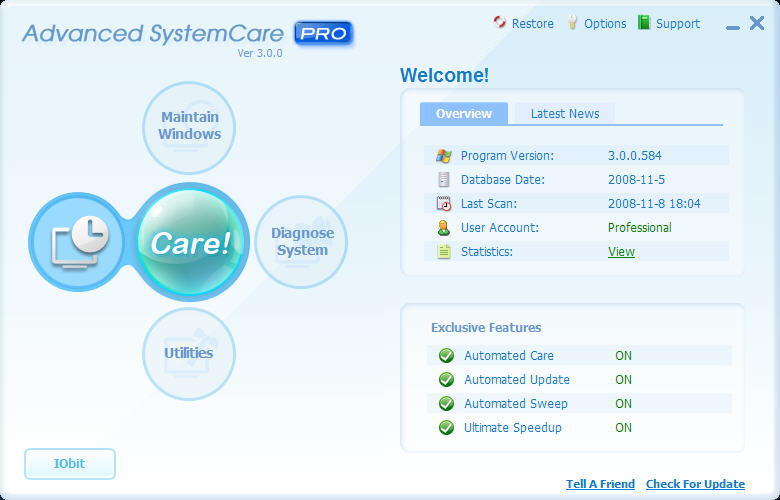The image size is (780, 500).
Task: Click the Automated Sweep green check icon
Action: click(x=446, y=403)
